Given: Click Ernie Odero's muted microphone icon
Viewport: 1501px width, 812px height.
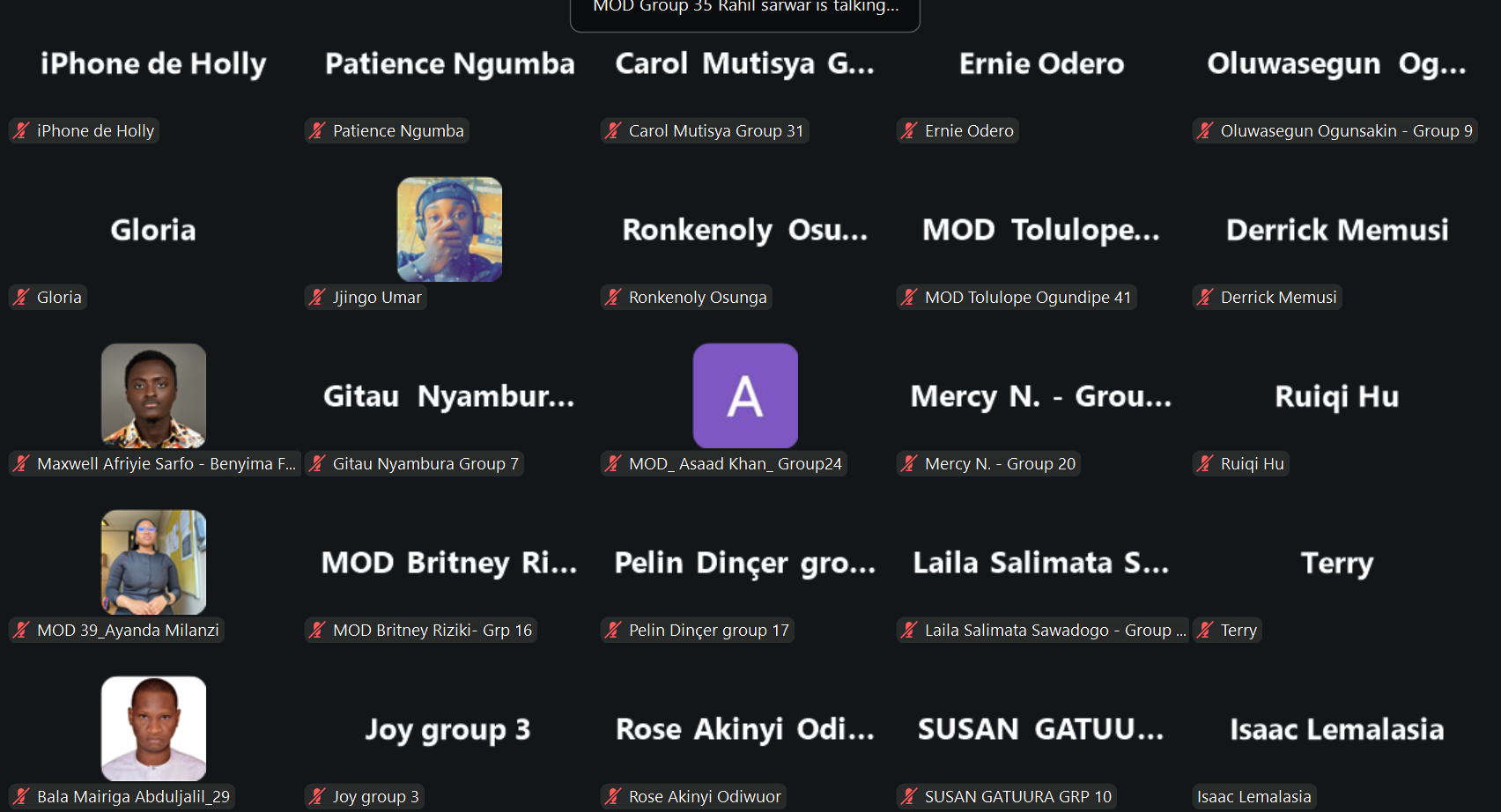Looking at the screenshot, I should pos(909,131).
